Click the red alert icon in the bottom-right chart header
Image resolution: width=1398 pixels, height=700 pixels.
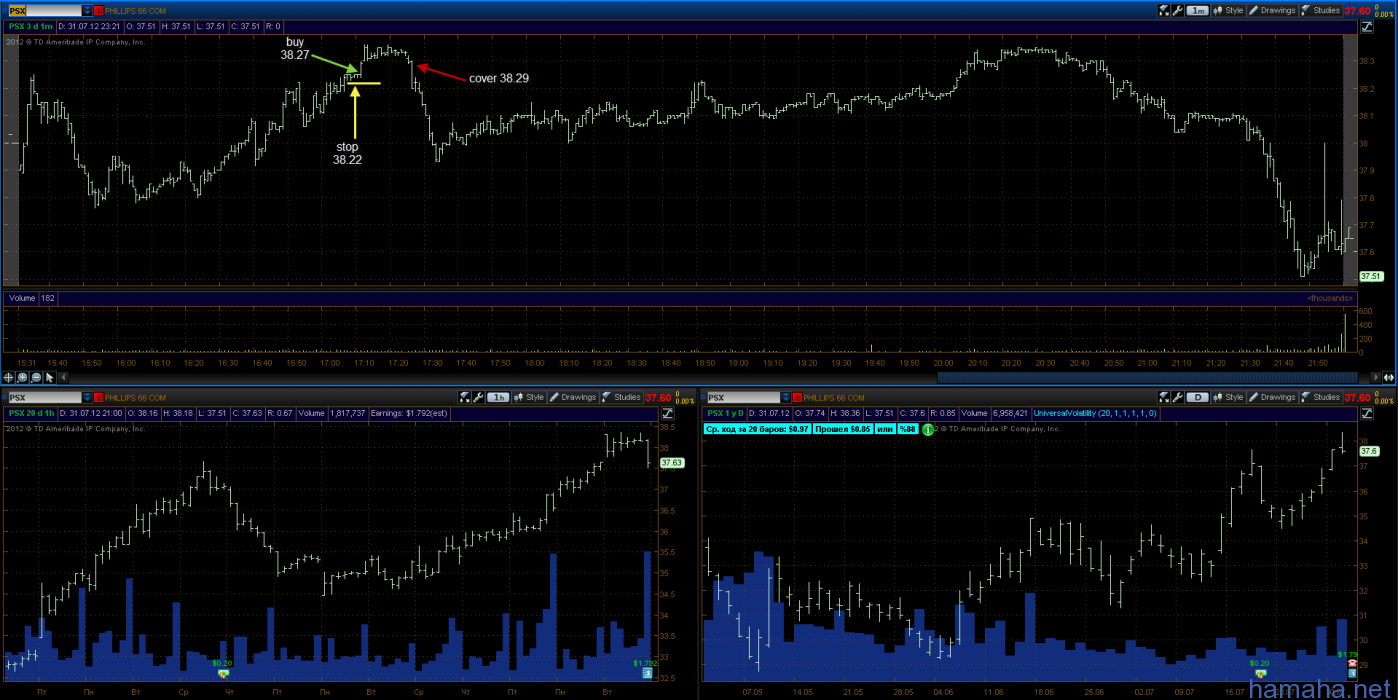(797, 397)
